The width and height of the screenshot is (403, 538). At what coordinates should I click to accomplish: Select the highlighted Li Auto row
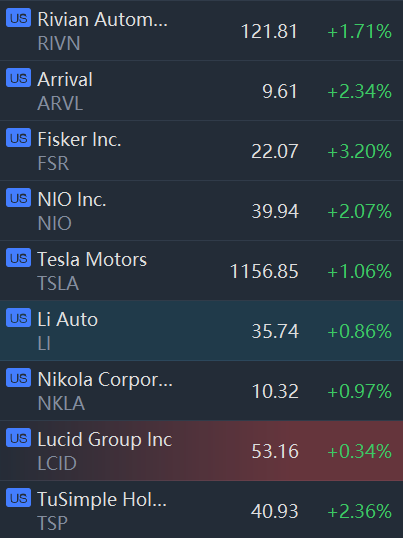point(201,330)
